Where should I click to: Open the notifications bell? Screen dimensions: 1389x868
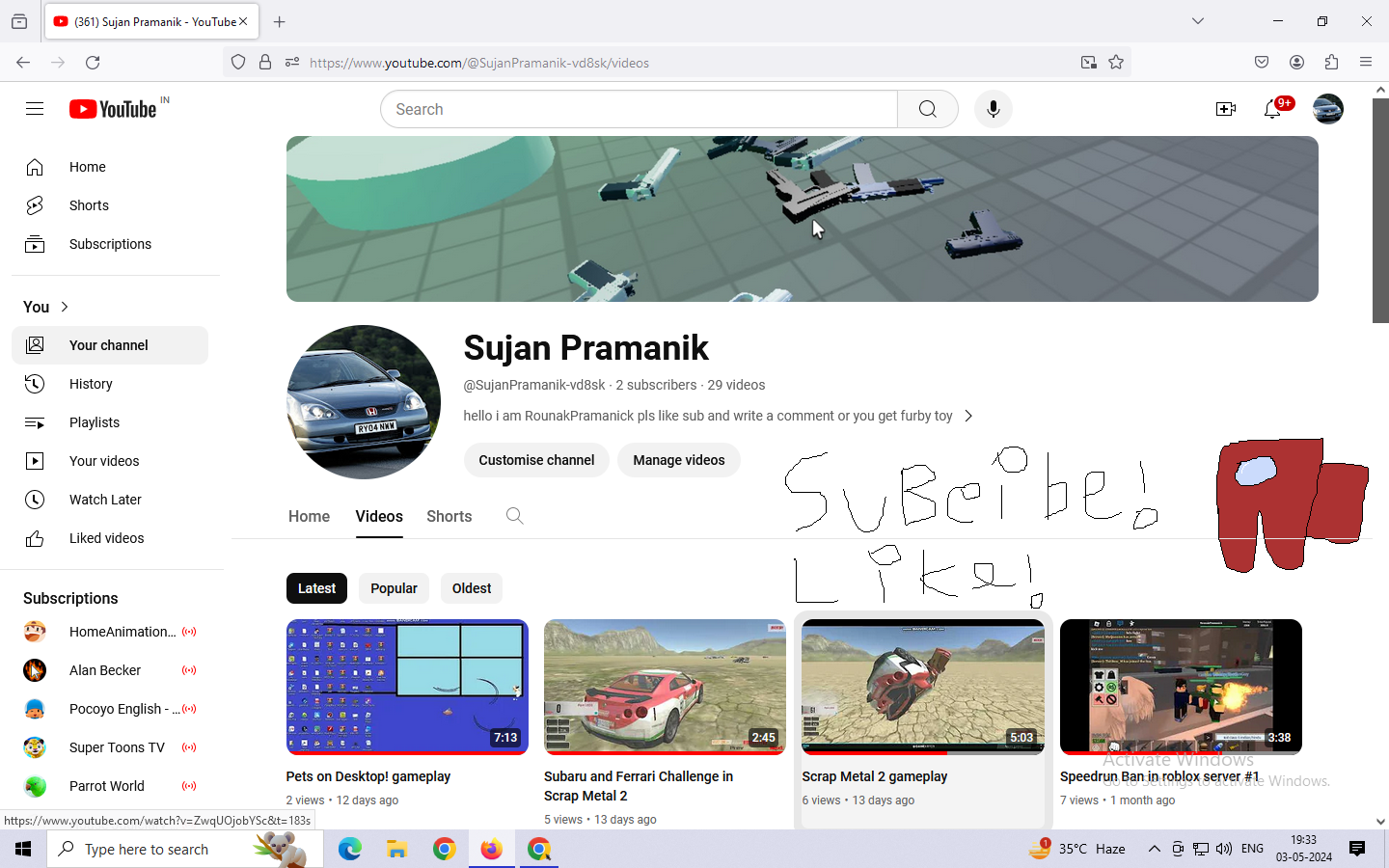1272,109
